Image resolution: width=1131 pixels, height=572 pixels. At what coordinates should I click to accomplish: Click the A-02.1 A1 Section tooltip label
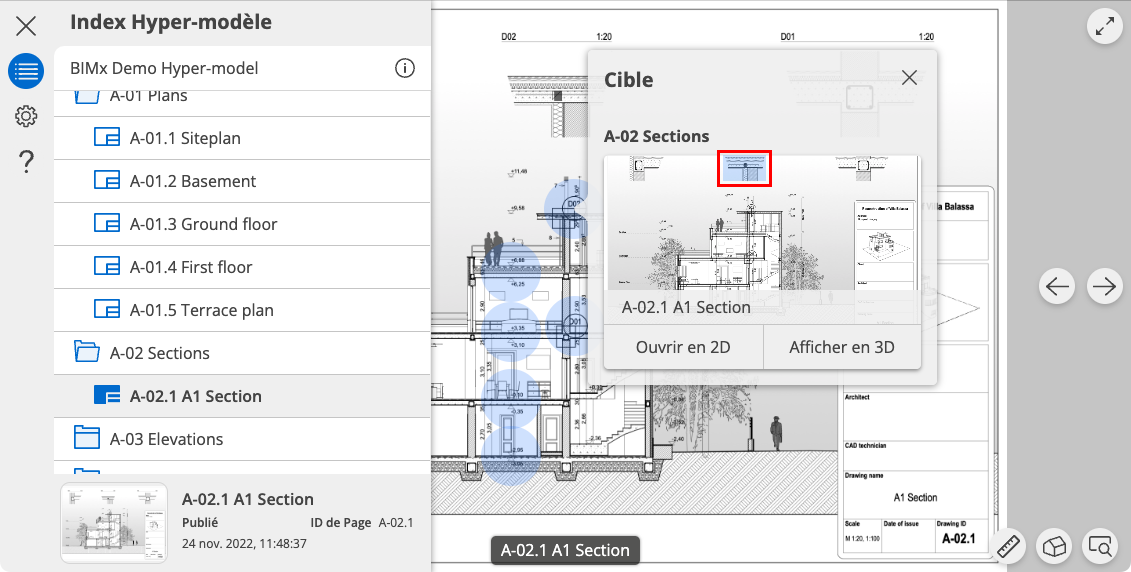click(x=565, y=550)
